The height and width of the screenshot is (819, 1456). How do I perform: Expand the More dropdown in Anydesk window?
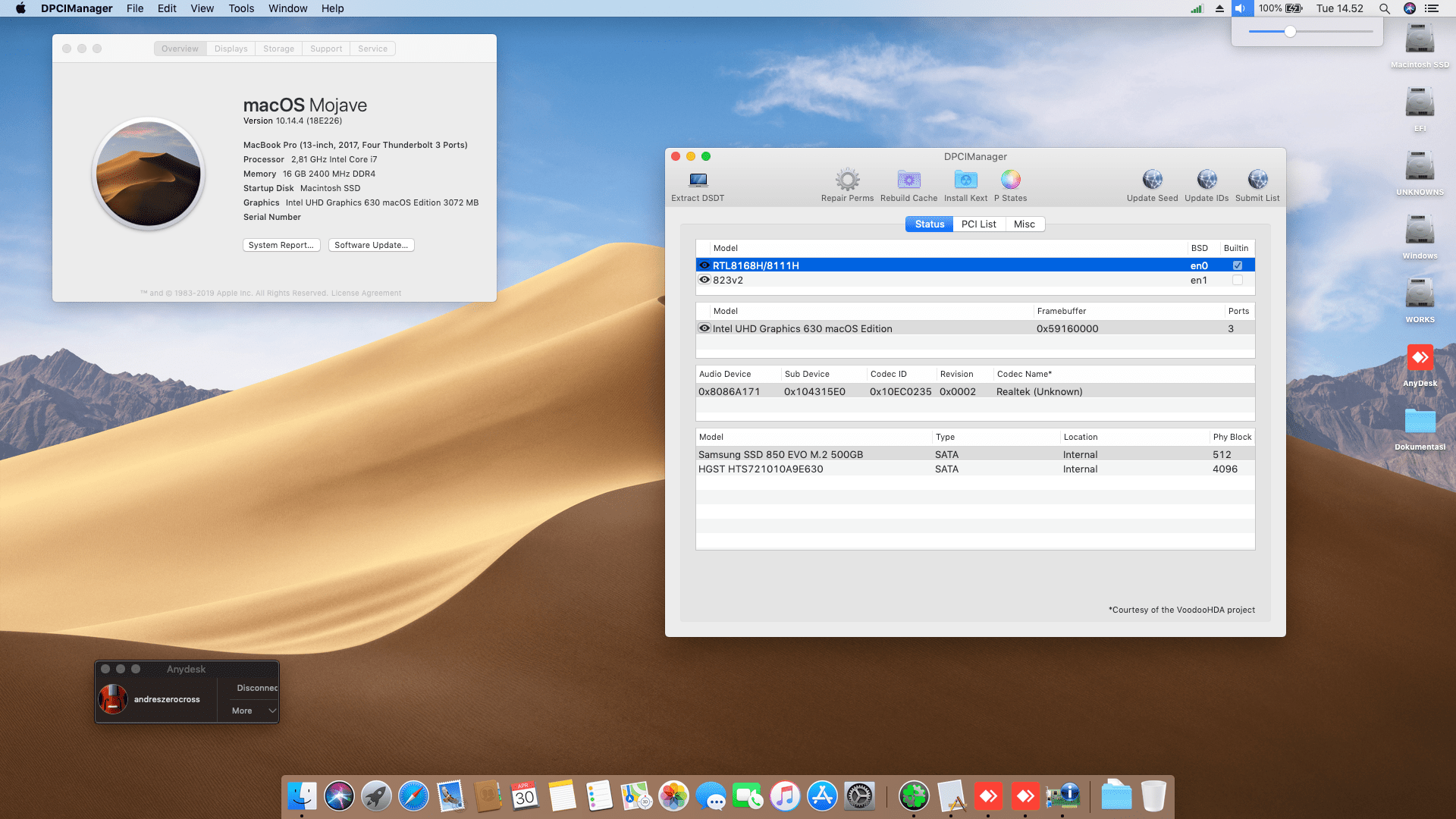[254, 711]
